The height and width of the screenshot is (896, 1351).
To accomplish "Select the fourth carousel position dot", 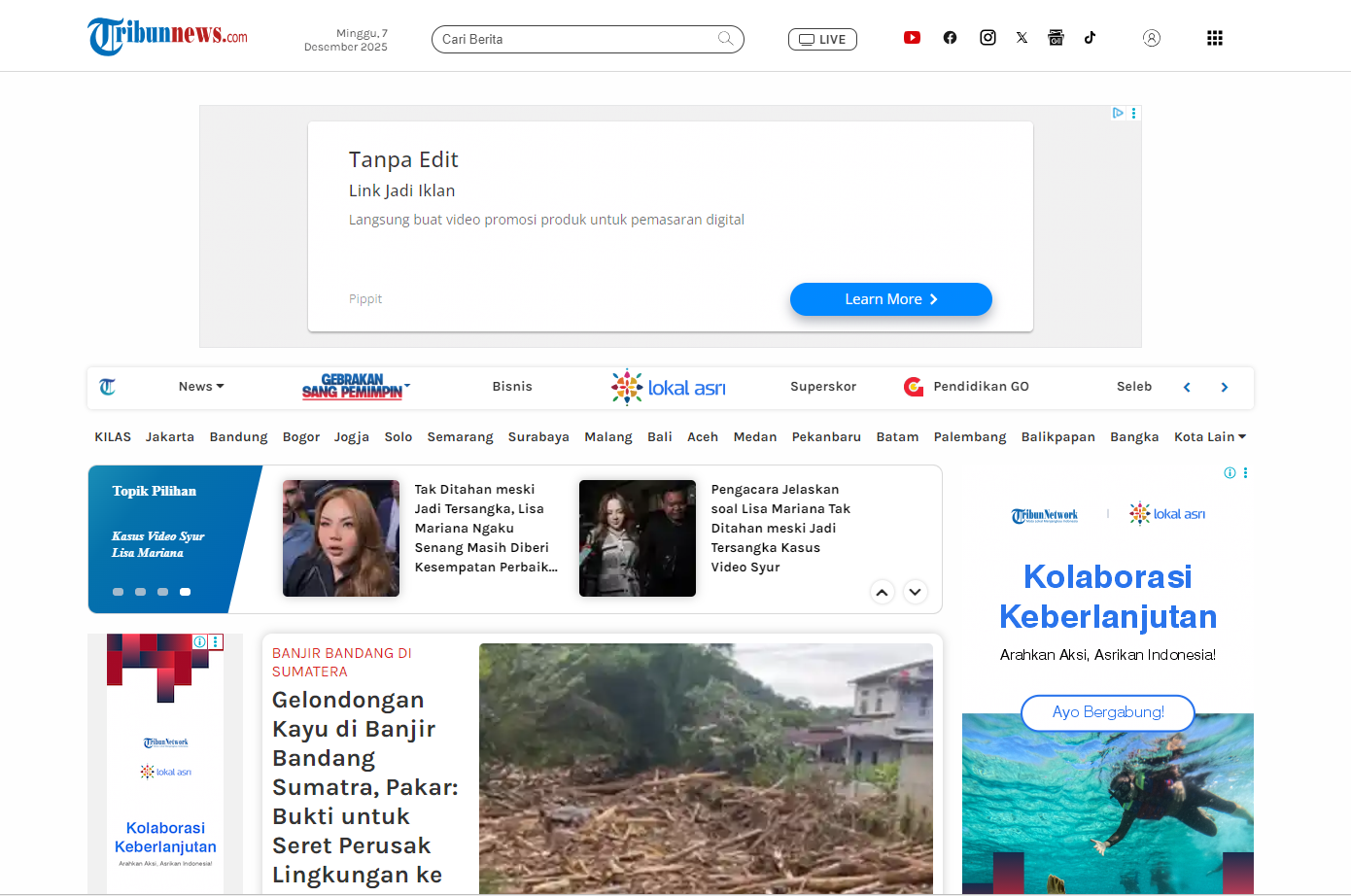I will coord(185,591).
